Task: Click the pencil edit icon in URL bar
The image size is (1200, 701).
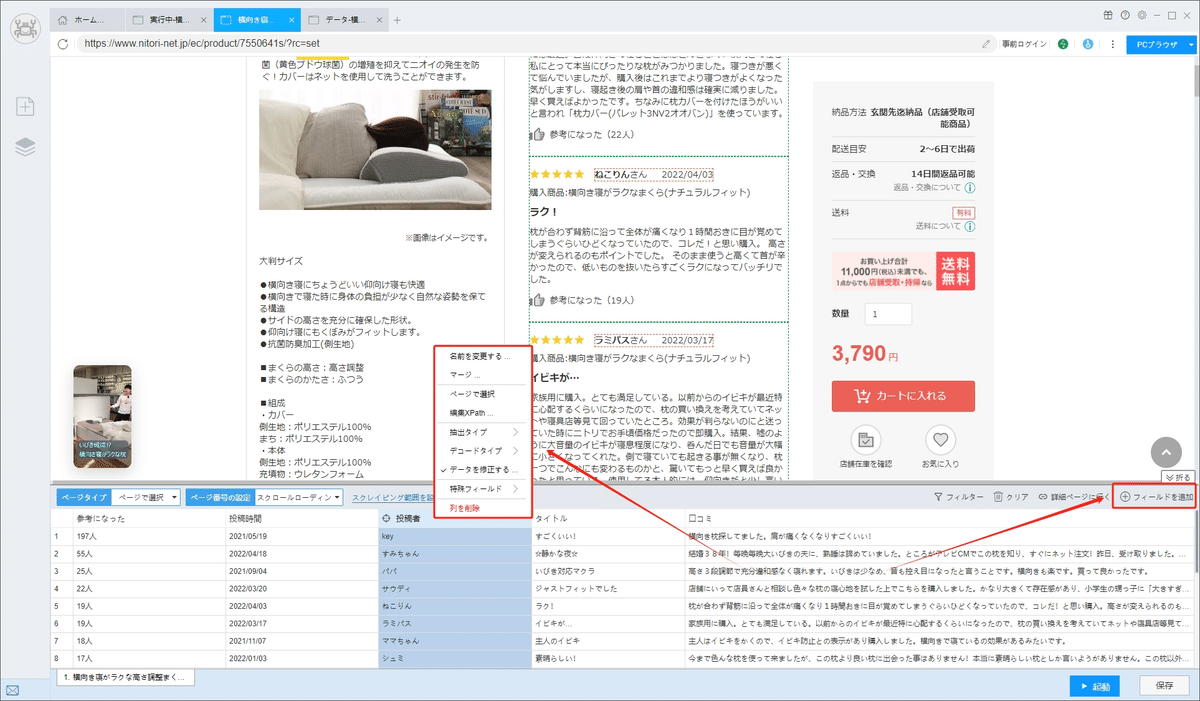Action: point(986,44)
